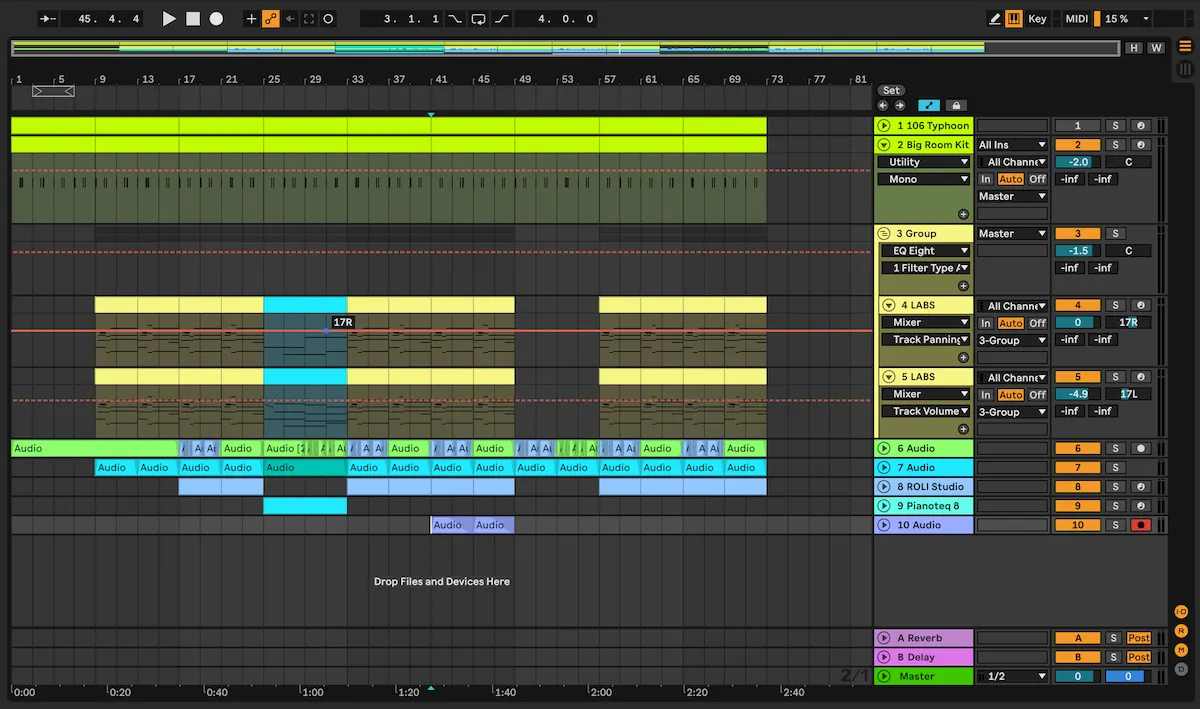Screen dimensions: 1200x709
Task: Start playback with the Play button
Action: [x=169, y=19]
